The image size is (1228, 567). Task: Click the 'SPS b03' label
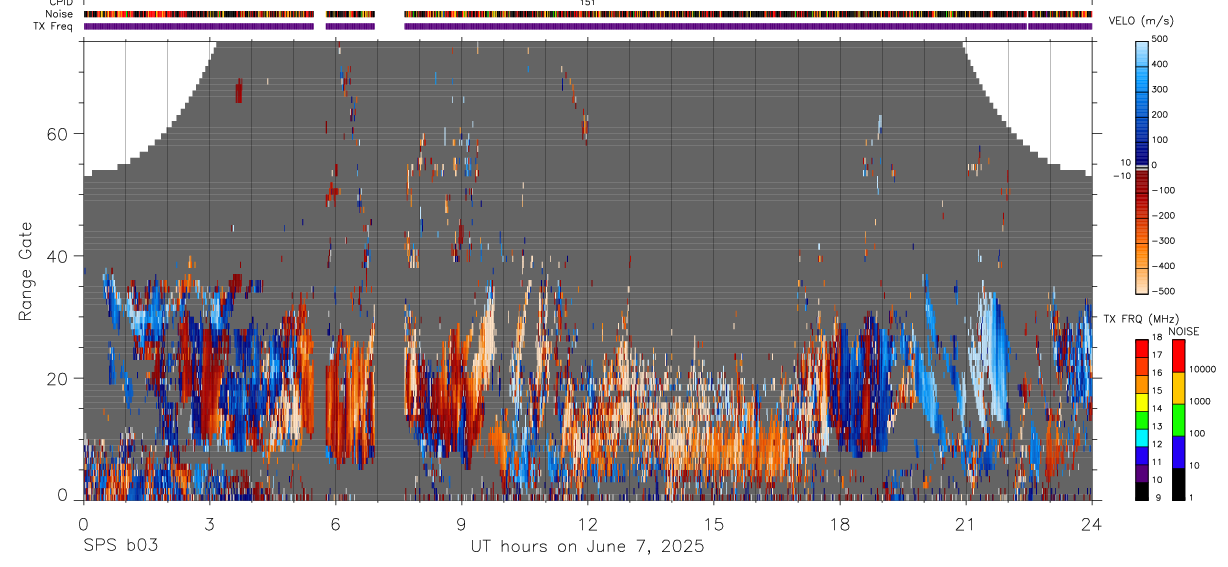point(121,547)
